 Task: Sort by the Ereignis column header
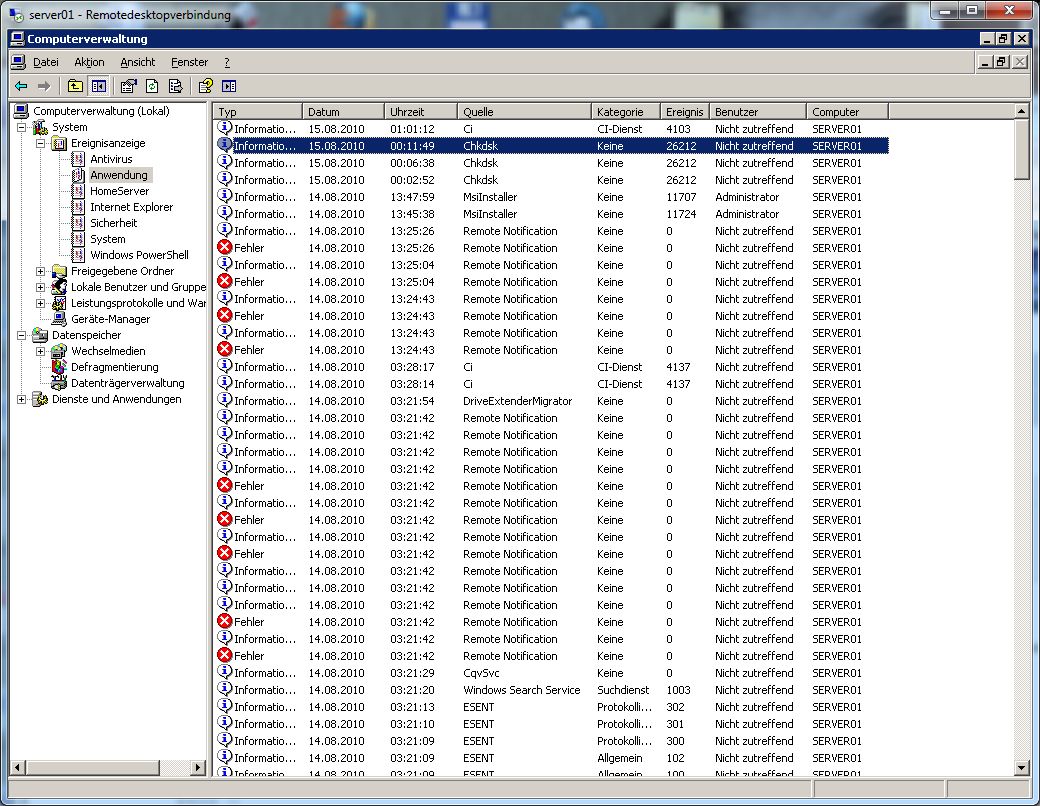pos(685,111)
